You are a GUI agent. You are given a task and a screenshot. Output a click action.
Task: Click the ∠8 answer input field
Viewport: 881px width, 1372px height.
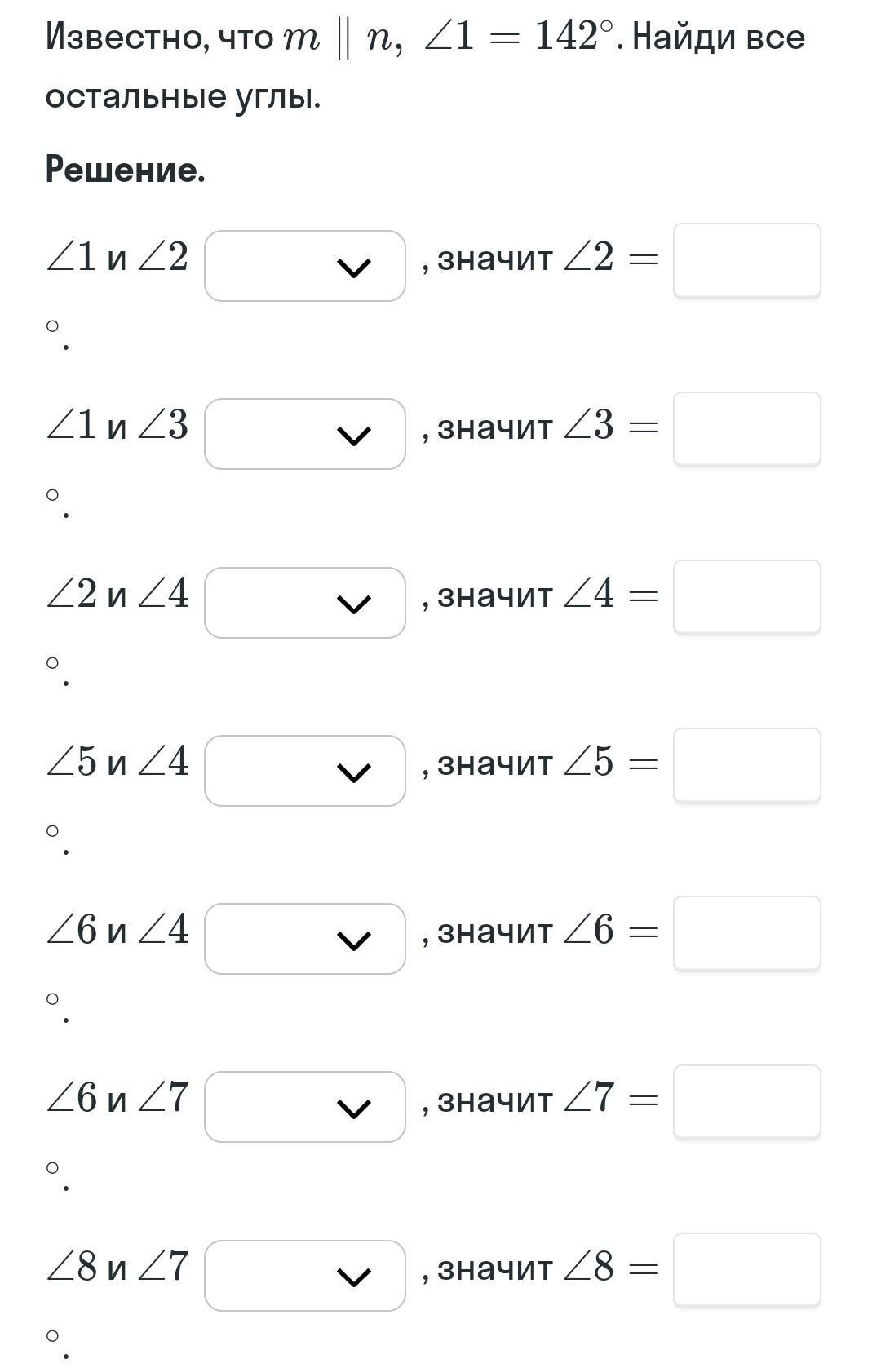pyautogui.click(x=746, y=1270)
